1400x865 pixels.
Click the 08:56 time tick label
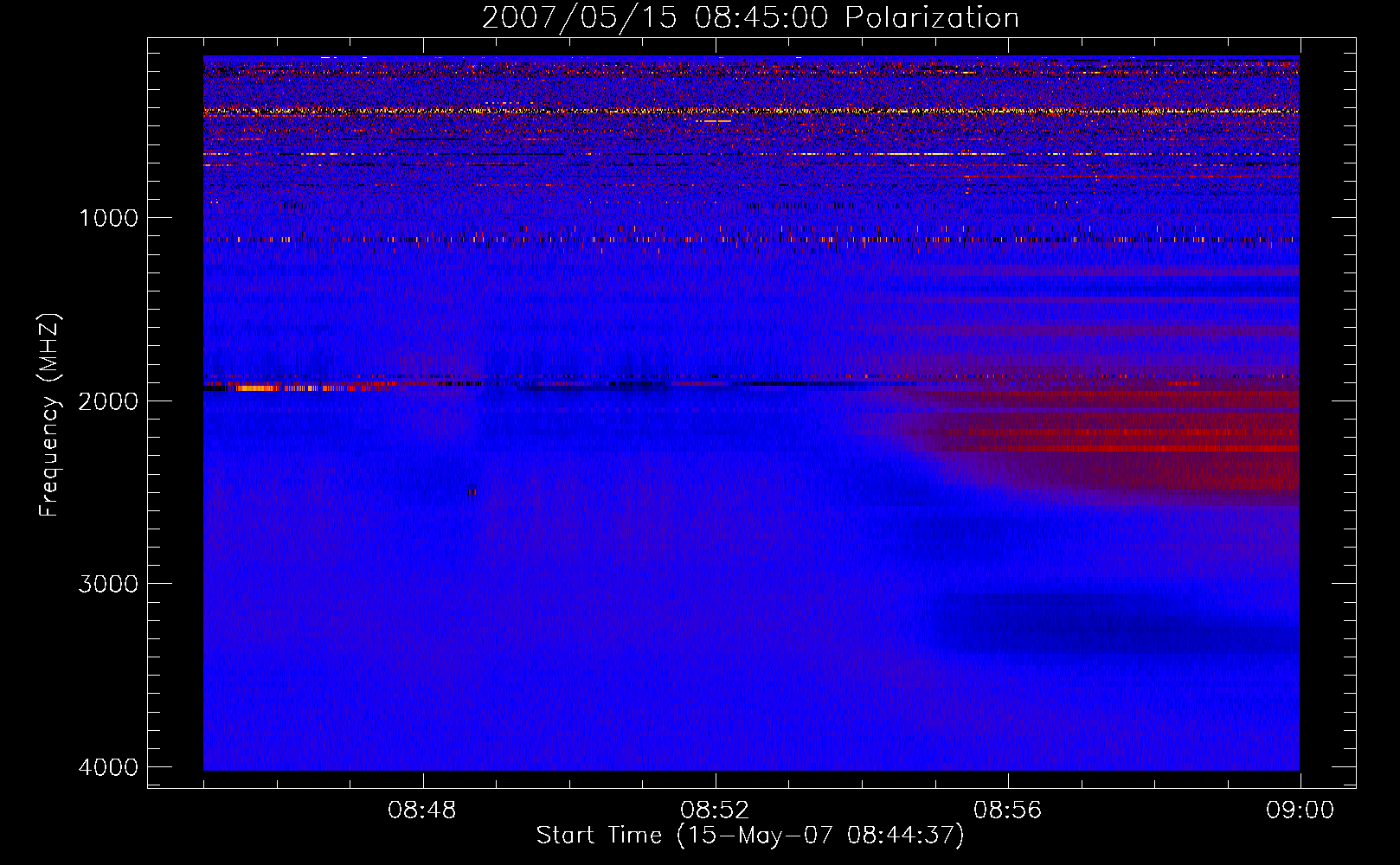tap(1007, 811)
